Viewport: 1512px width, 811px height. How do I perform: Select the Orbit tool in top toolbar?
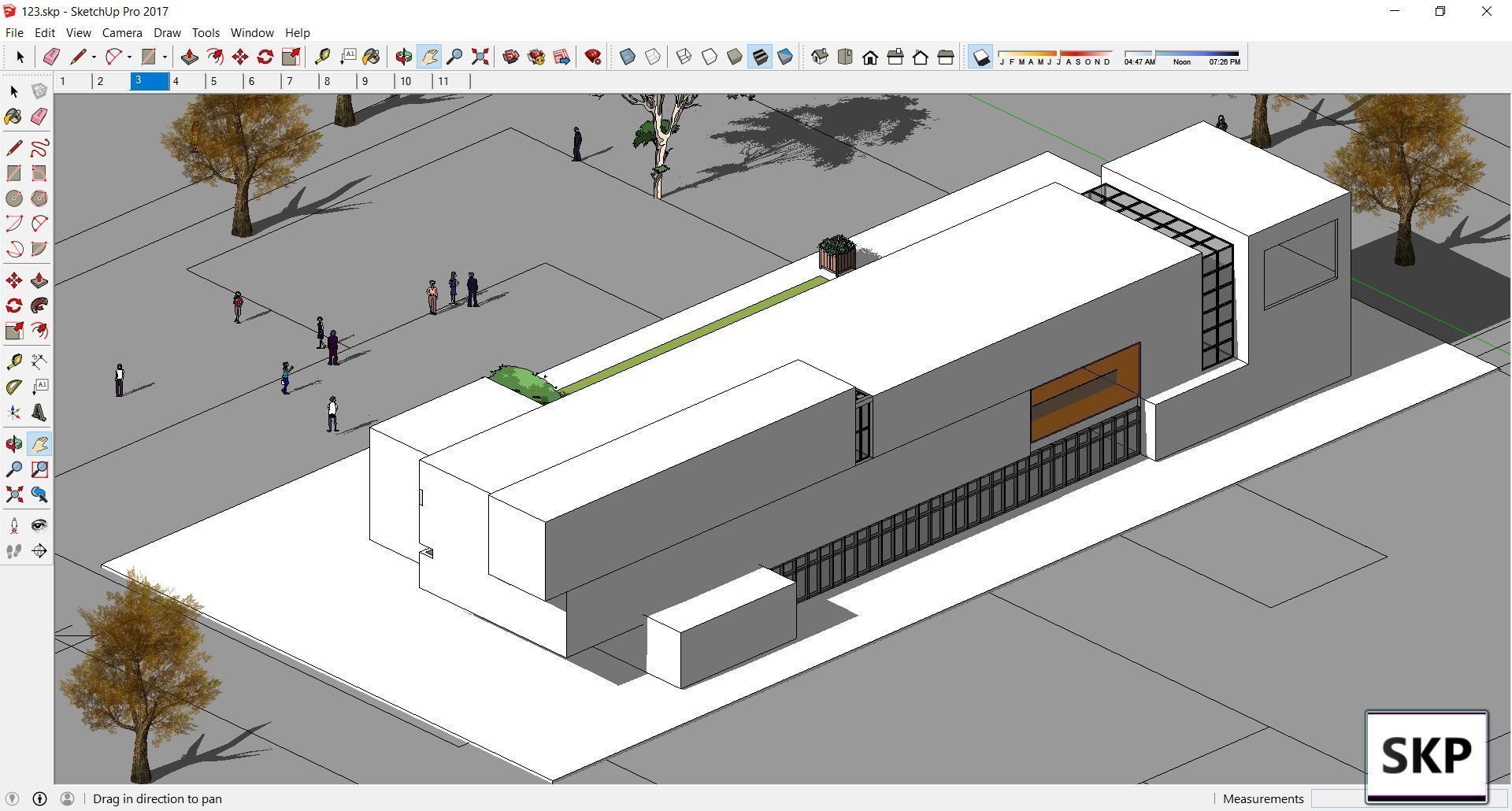pos(403,57)
